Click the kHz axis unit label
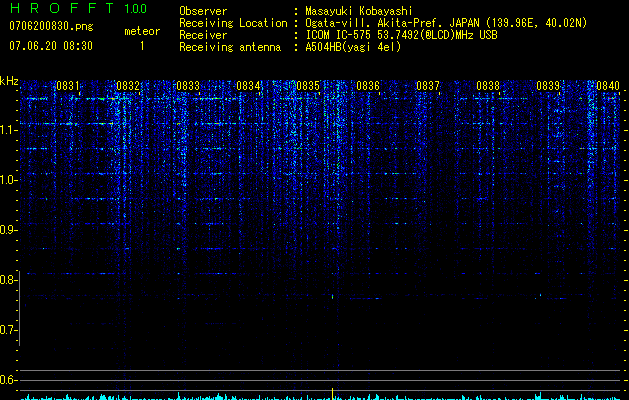Viewport: 629px width, 400px height. point(9,81)
